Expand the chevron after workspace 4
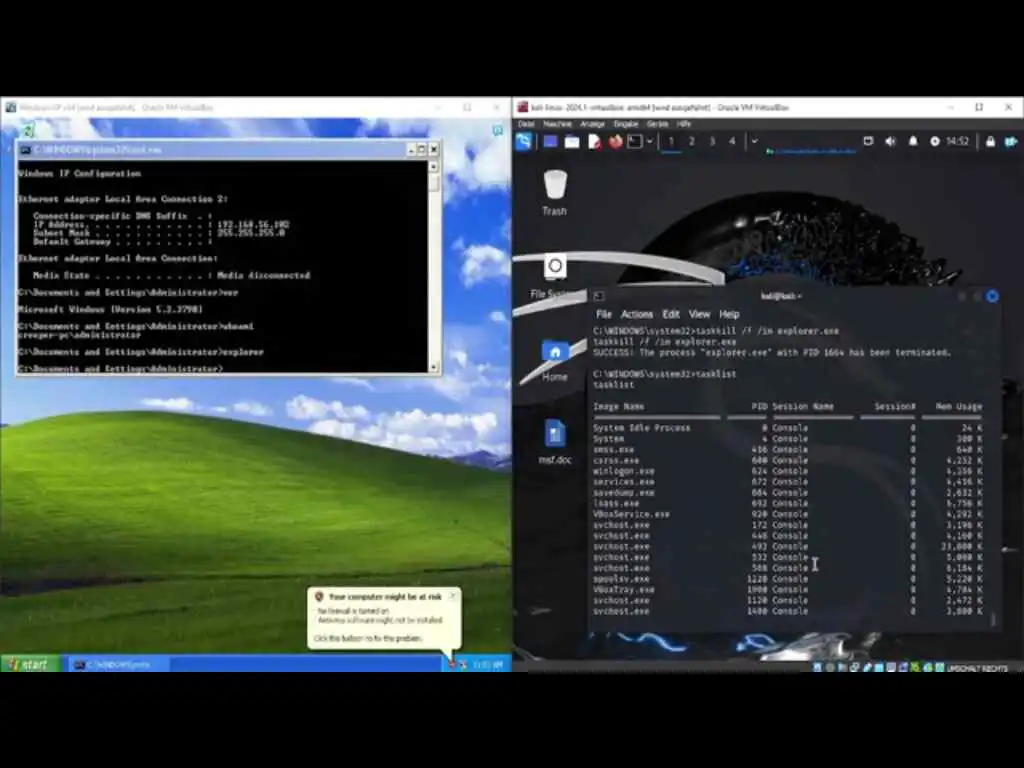 click(x=754, y=141)
